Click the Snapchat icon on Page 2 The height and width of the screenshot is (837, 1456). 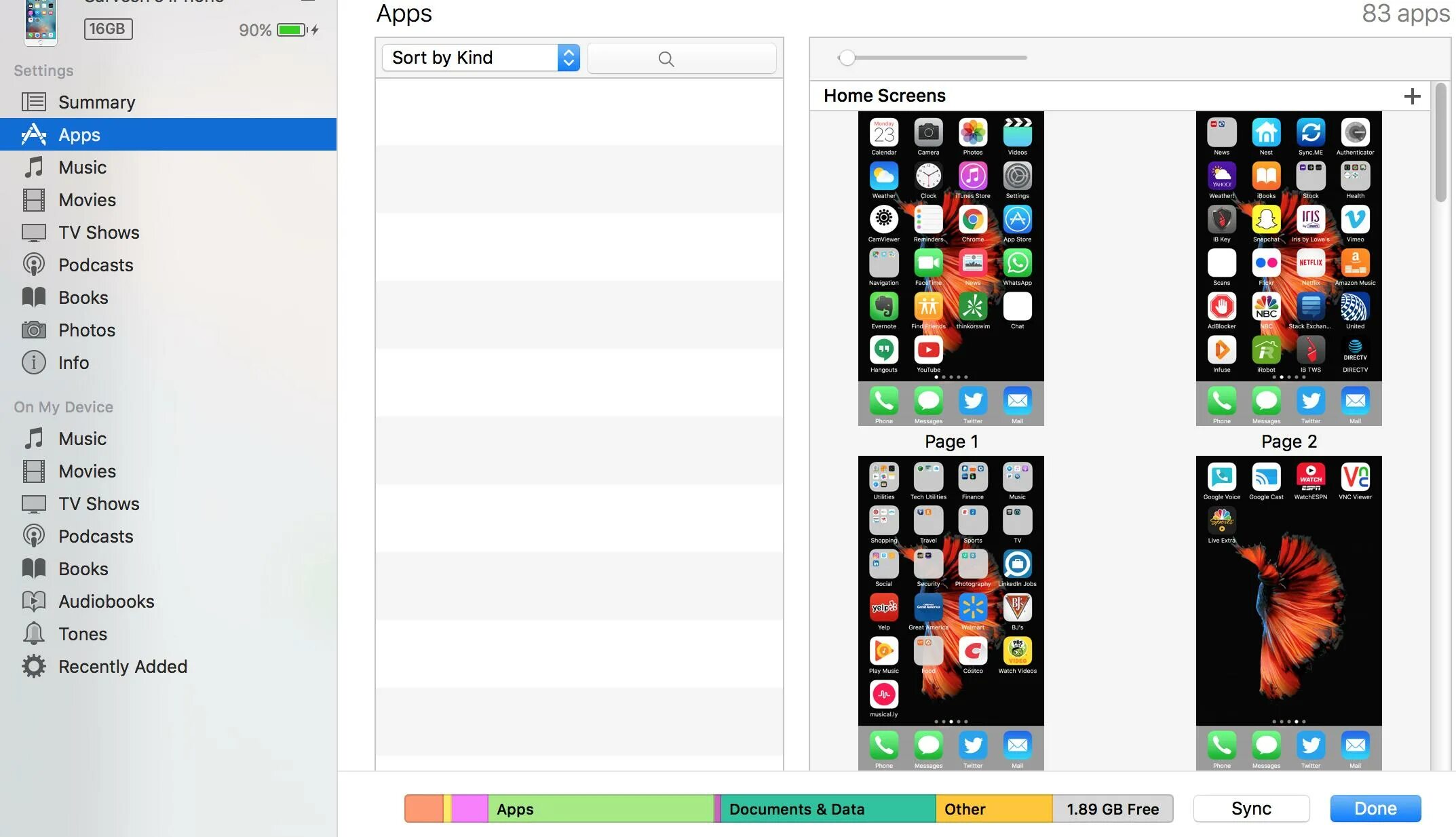pos(1266,220)
